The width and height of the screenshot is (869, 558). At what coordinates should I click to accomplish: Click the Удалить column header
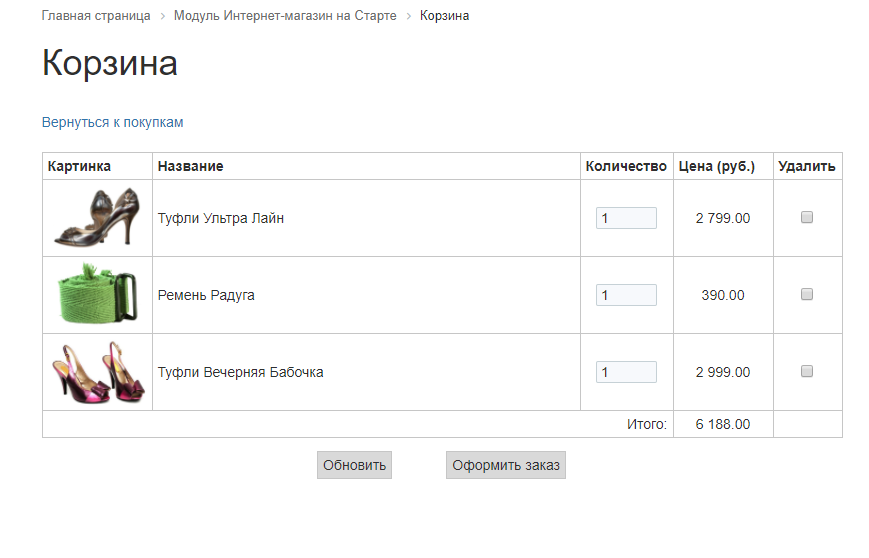tap(806, 166)
